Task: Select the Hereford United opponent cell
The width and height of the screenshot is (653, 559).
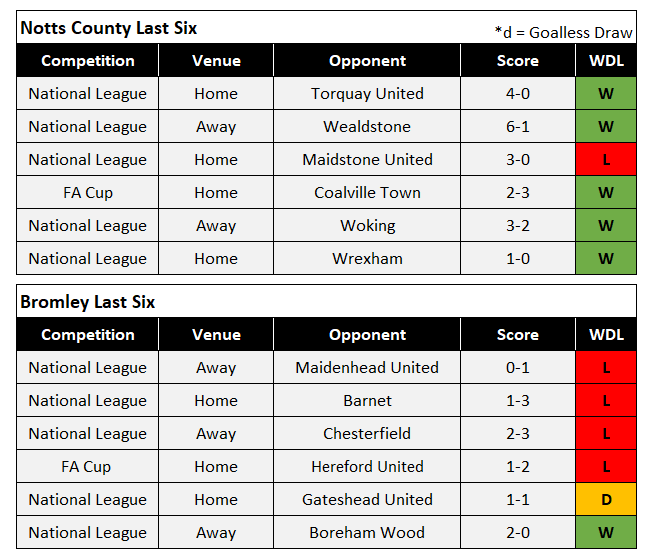Action: (x=367, y=467)
